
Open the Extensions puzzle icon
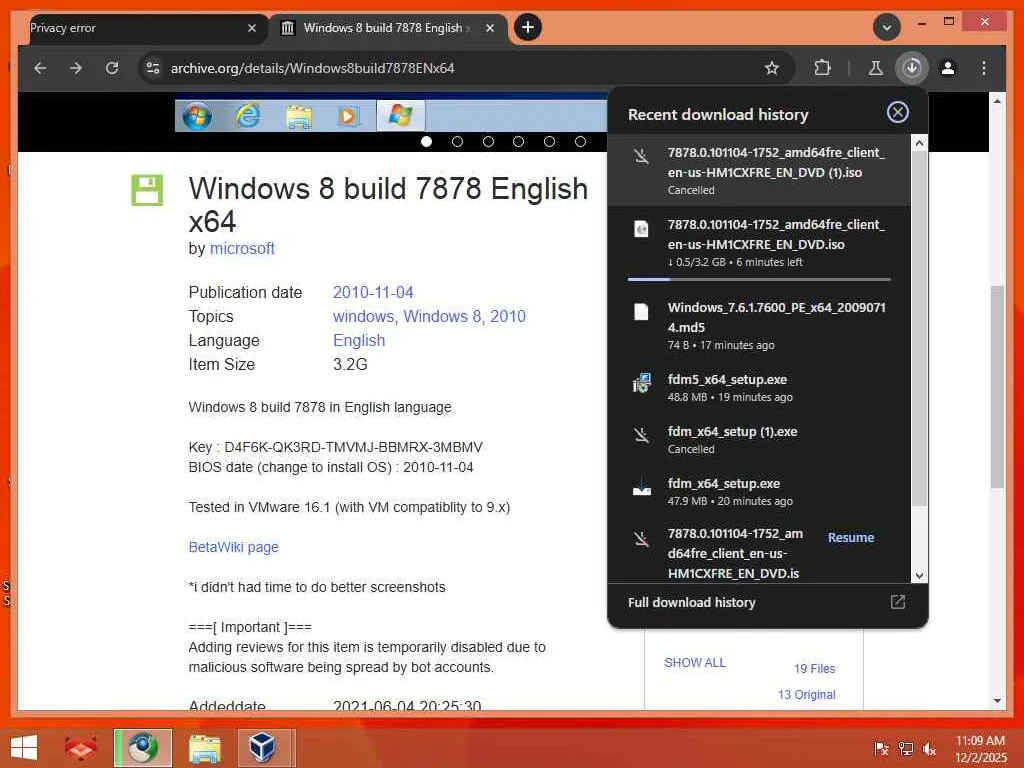[822, 68]
